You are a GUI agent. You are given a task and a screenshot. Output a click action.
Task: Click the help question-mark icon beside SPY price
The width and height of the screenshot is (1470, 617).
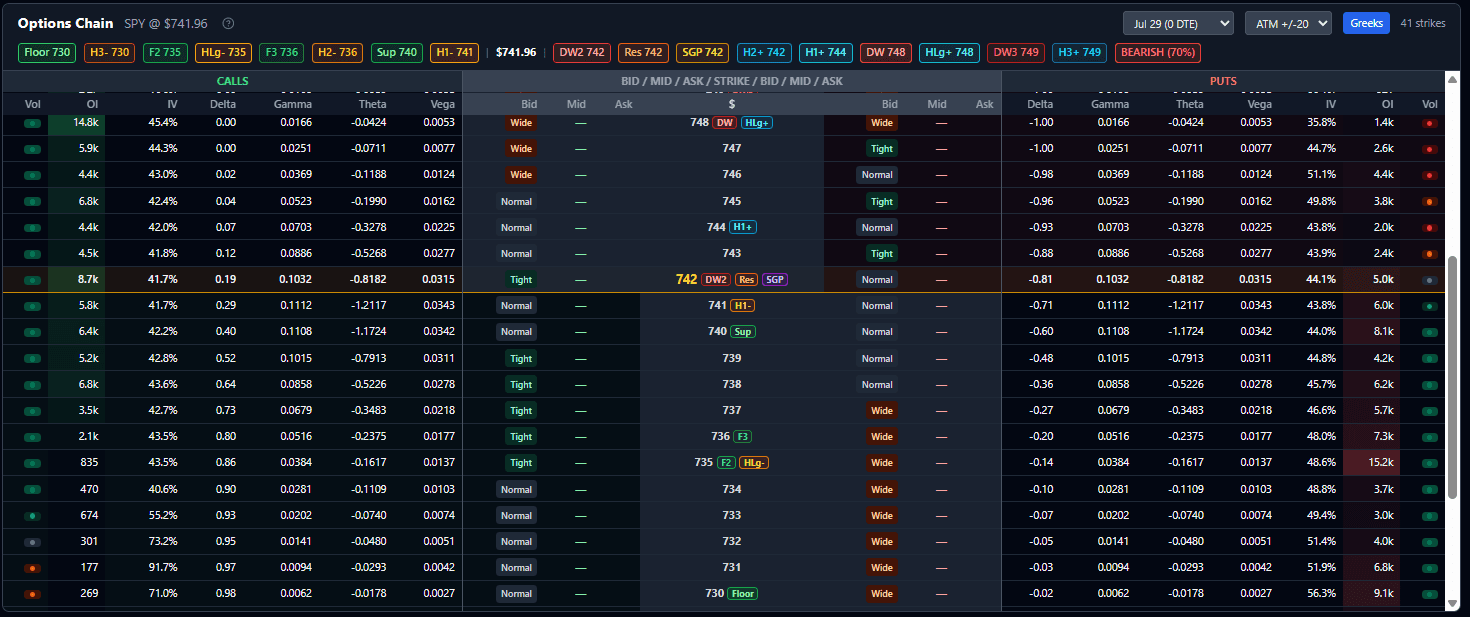228,23
